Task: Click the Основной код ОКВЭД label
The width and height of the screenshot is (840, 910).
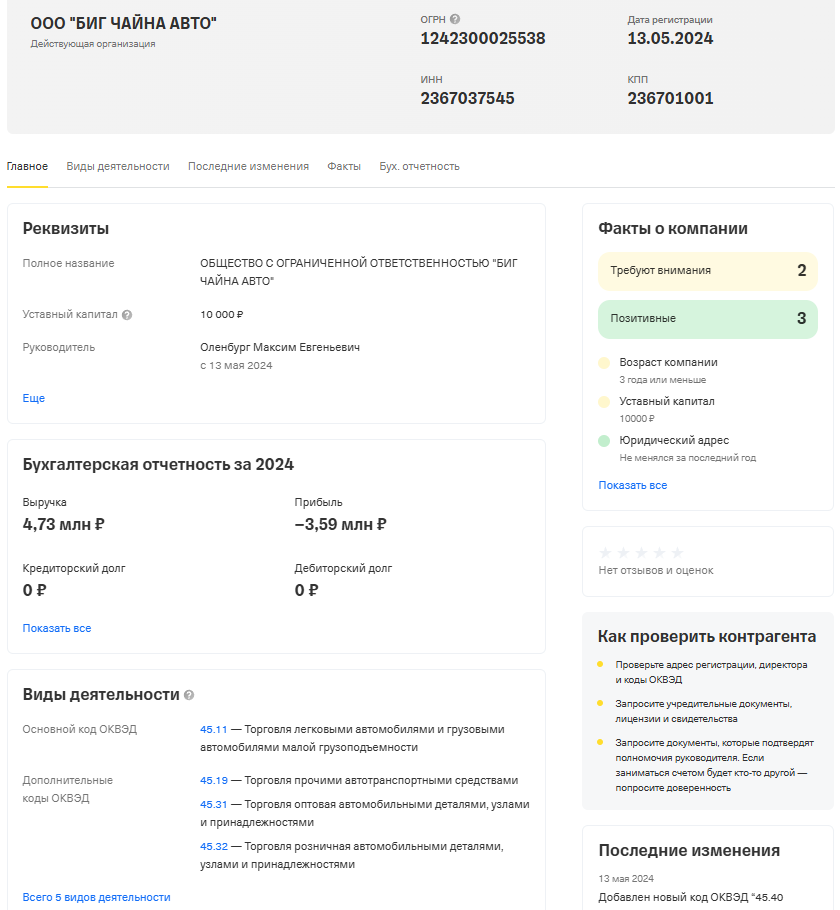Action: [80, 730]
